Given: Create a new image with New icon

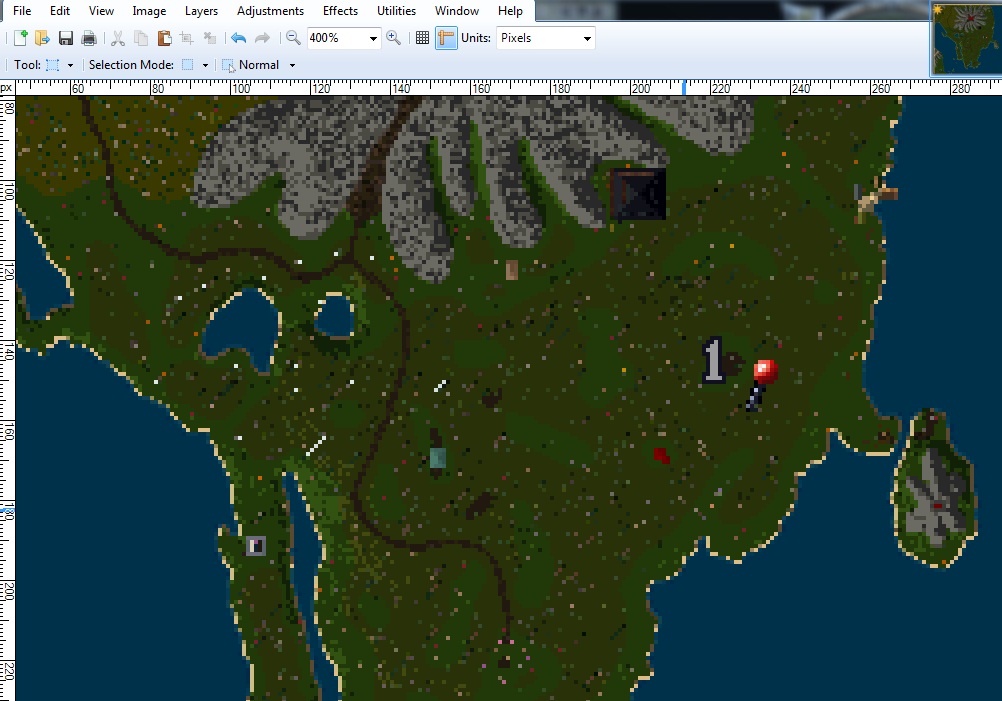Looking at the screenshot, I should 20,38.
